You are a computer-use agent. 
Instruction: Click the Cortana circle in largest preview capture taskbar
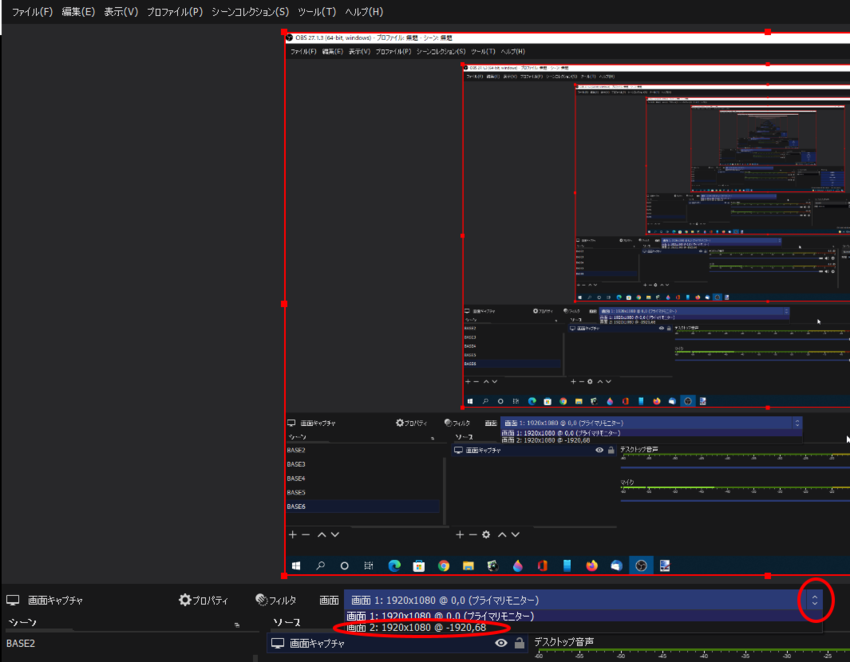pyautogui.click(x=344, y=565)
